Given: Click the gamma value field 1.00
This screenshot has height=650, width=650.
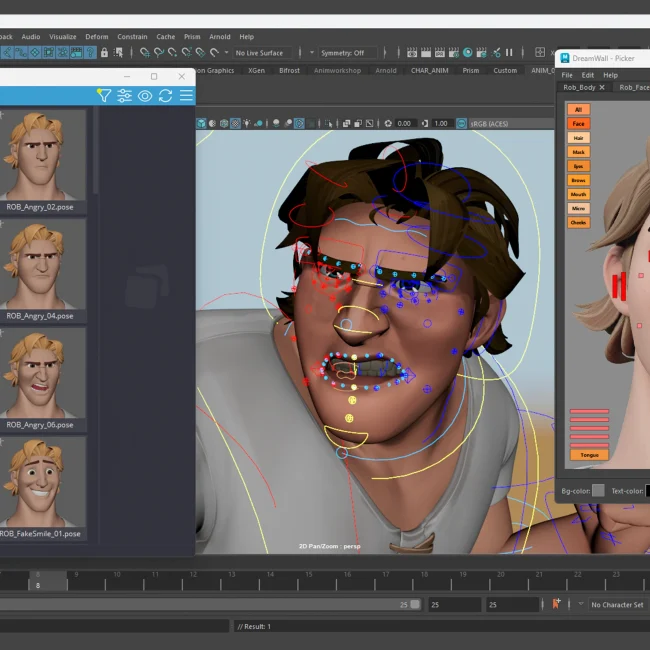Looking at the screenshot, I should pos(441,124).
